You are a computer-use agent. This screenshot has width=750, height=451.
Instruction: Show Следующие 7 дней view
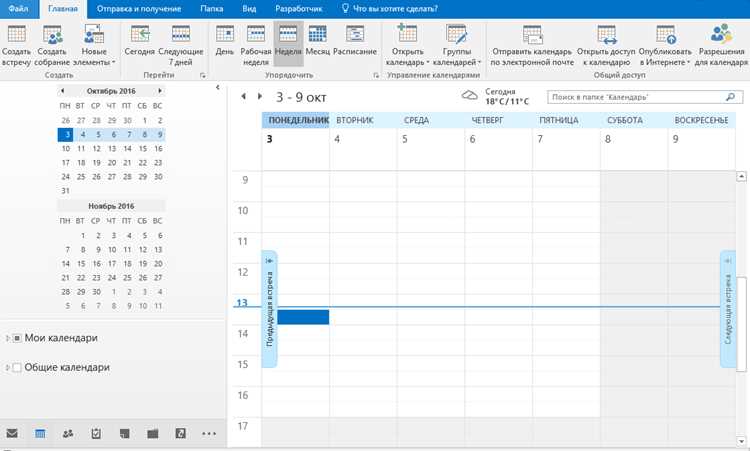181,45
